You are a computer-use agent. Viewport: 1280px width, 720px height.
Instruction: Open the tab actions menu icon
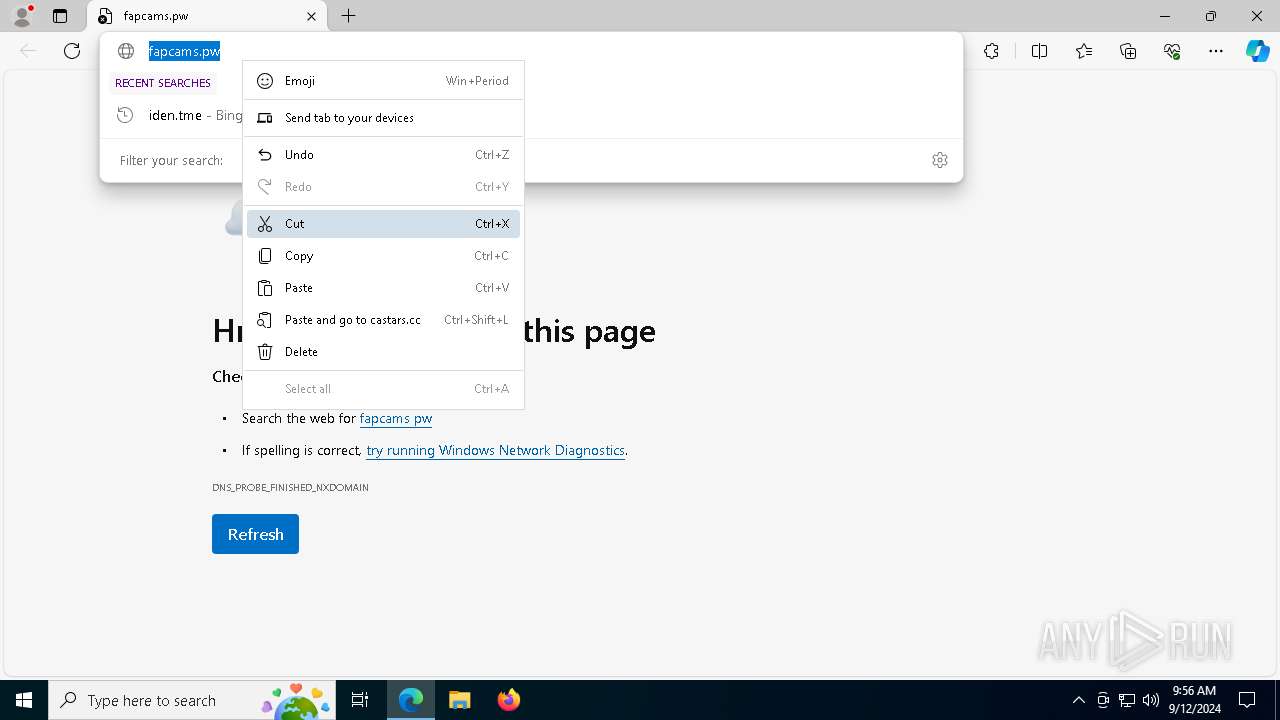pos(60,16)
